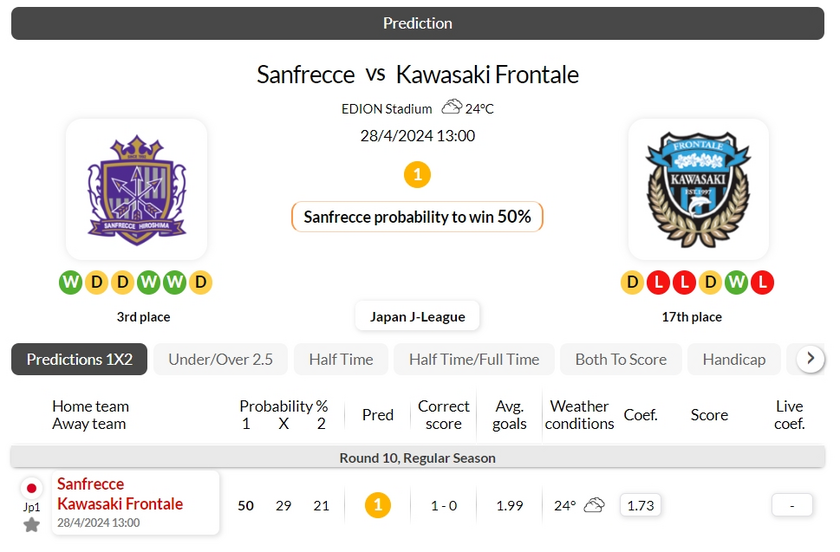Click Sanfrecce's first green W form badge
840x552 pixels.
coord(71,282)
